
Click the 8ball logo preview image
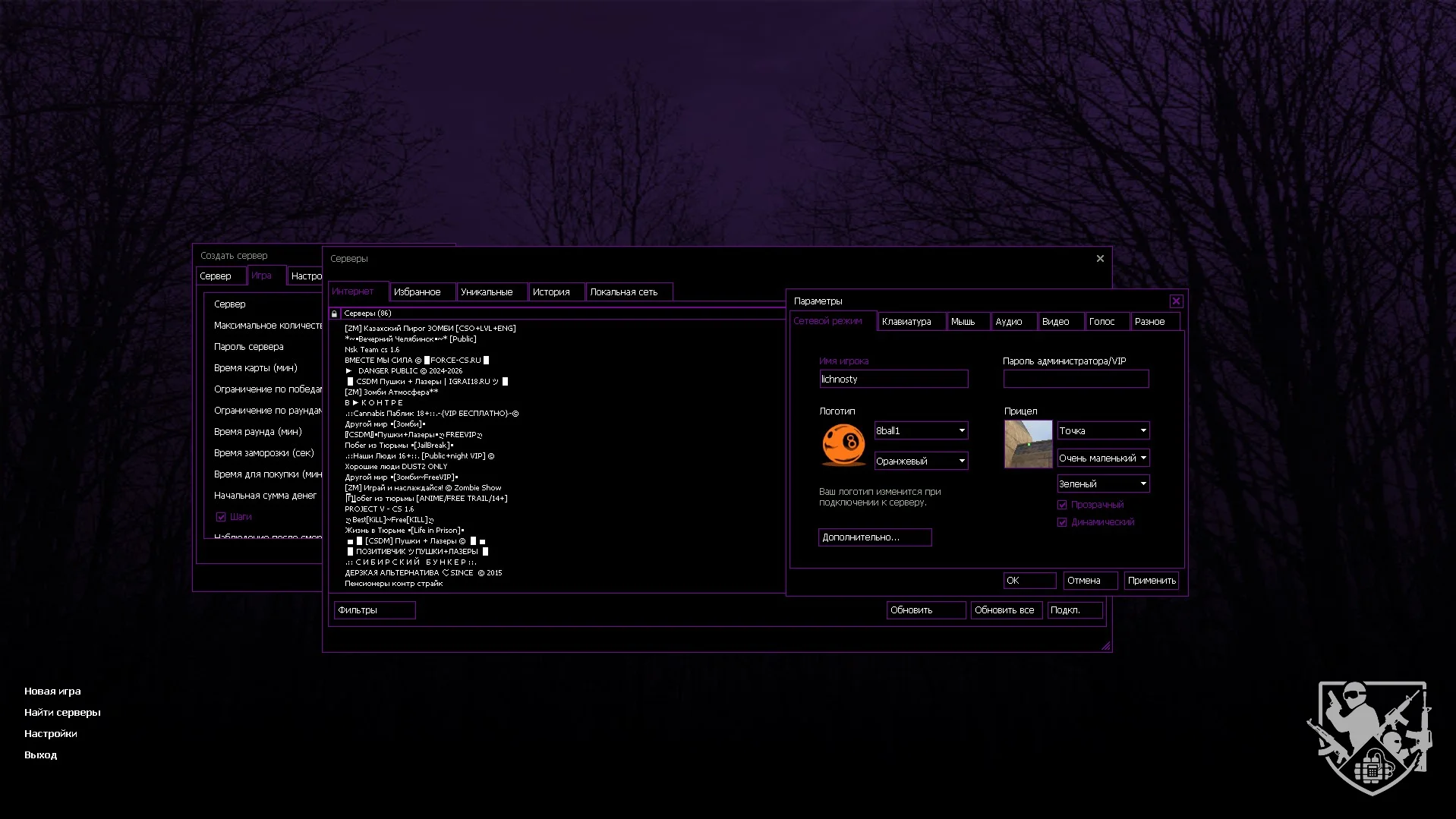[x=843, y=445]
